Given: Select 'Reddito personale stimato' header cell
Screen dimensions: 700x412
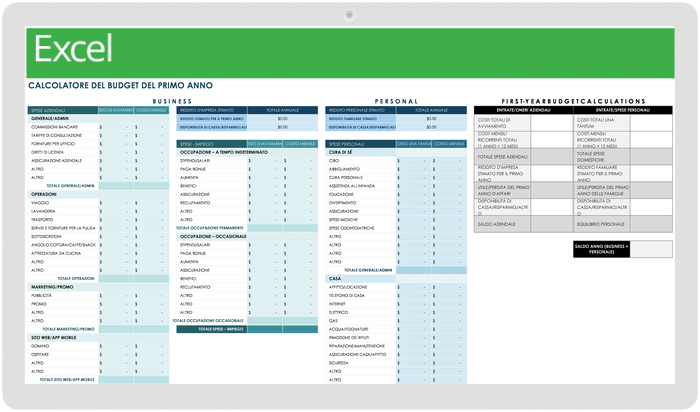Looking at the screenshot, I should (x=361, y=110).
